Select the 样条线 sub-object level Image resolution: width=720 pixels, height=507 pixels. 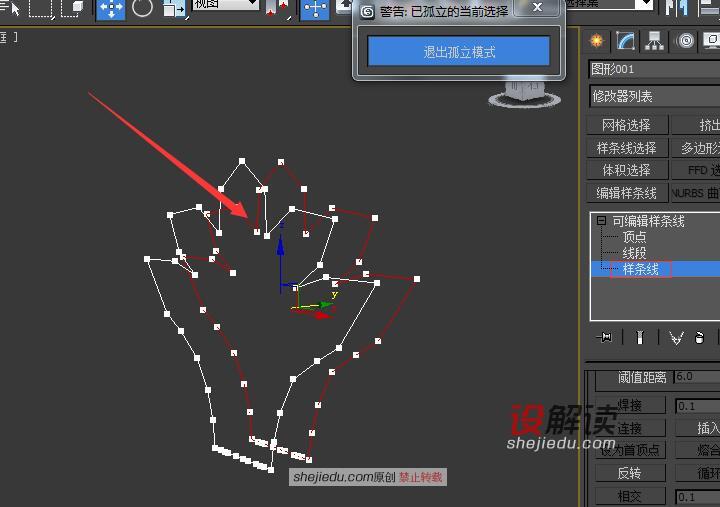tap(640, 269)
